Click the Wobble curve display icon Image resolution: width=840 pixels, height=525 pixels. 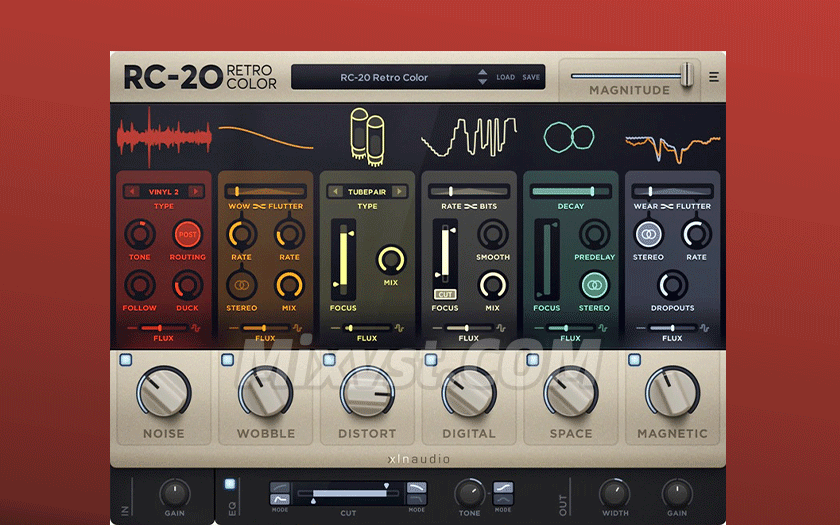(266, 137)
